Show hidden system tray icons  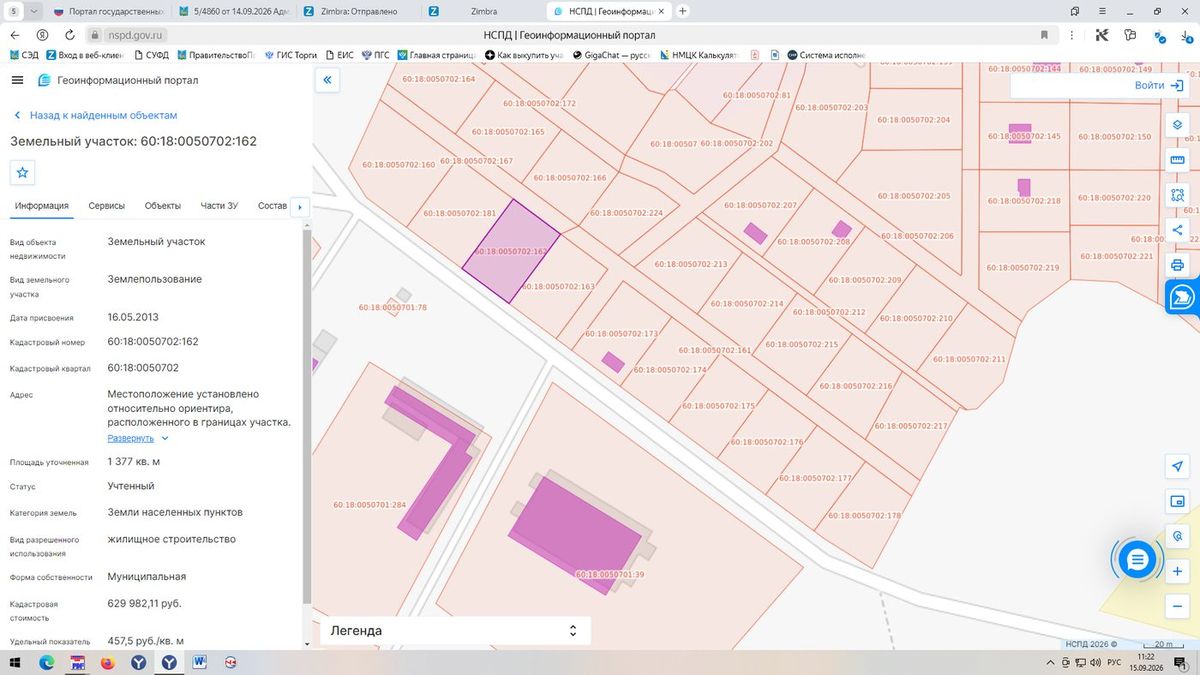coord(1051,662)
